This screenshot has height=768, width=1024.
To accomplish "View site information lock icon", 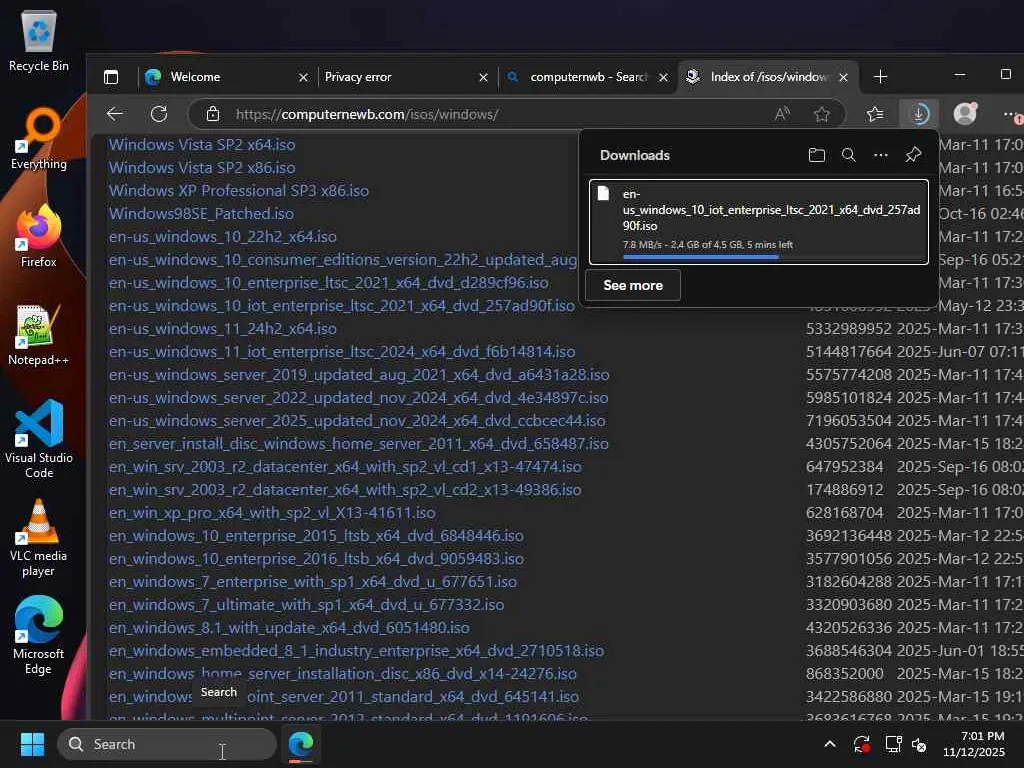I will [213, 114].
